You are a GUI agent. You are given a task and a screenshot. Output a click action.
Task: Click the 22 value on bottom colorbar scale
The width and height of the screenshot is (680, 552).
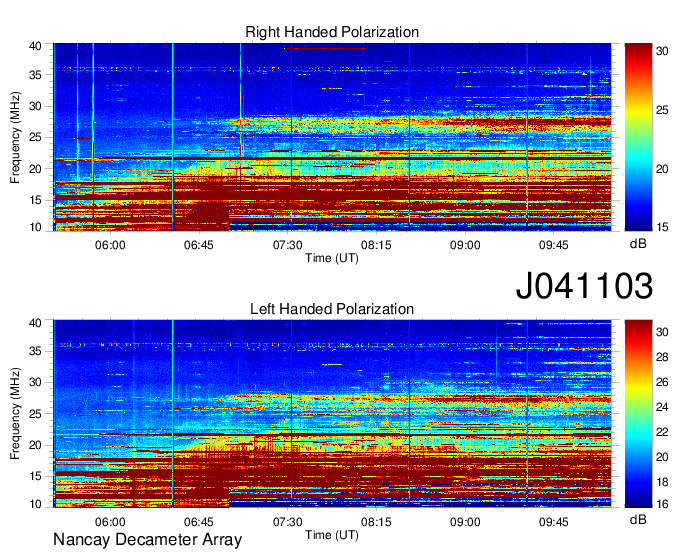point(662,432)
